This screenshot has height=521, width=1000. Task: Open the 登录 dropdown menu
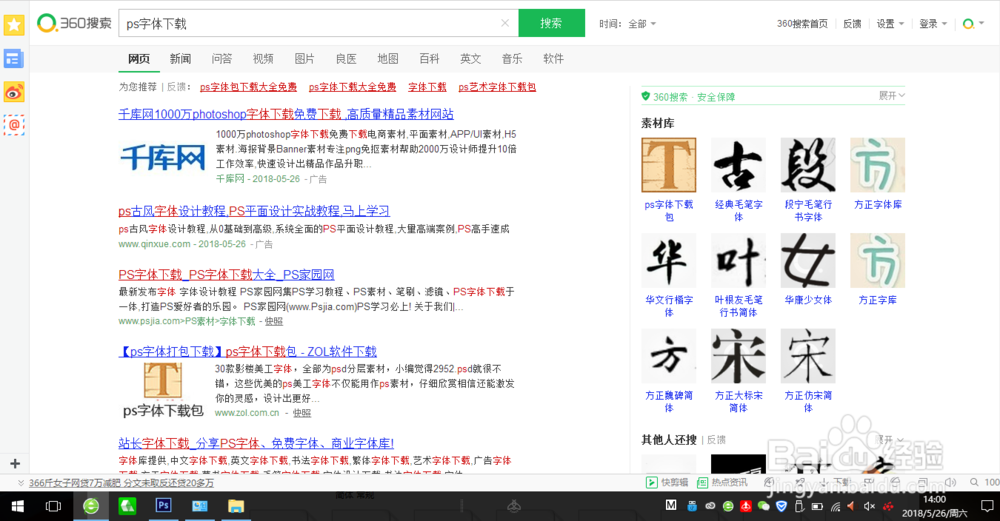pos(933,24)
